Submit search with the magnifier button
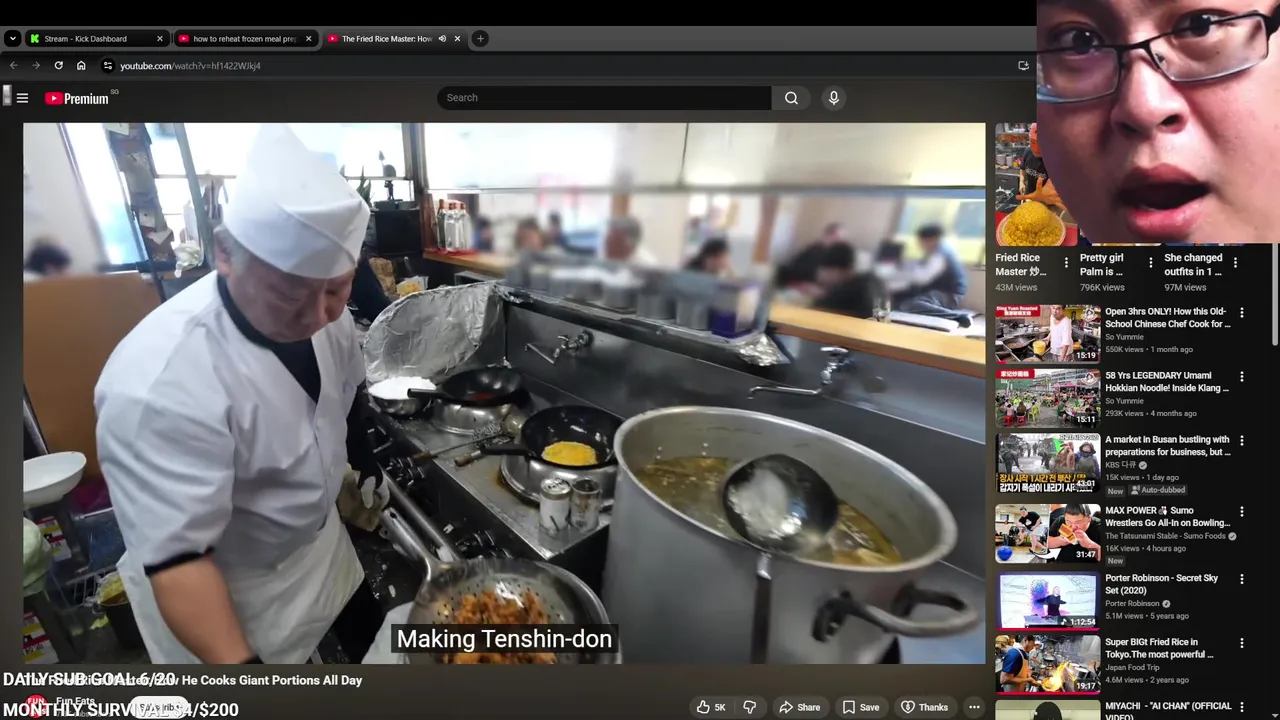Image resolution: width=1280 pixels, height=720 pixels. pos(791,98)
